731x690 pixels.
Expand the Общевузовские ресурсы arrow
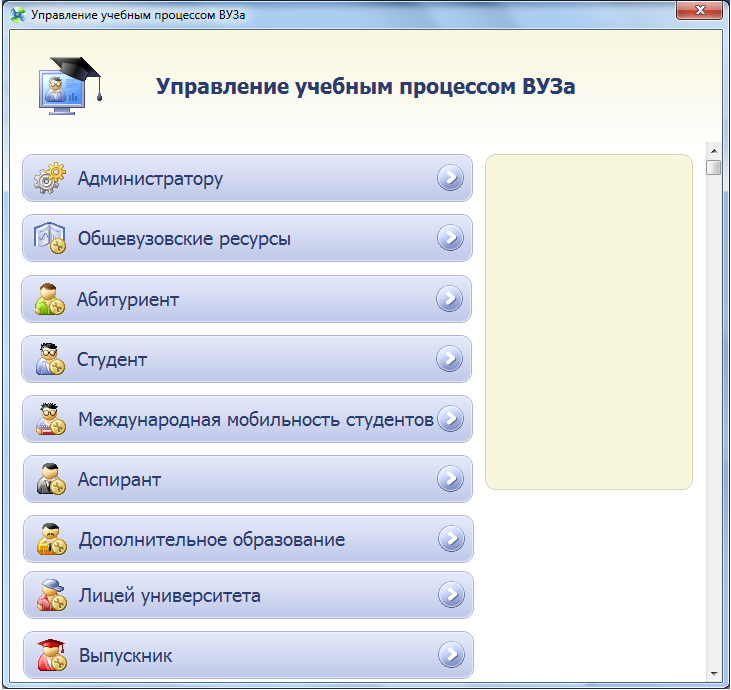click(450, 237)
